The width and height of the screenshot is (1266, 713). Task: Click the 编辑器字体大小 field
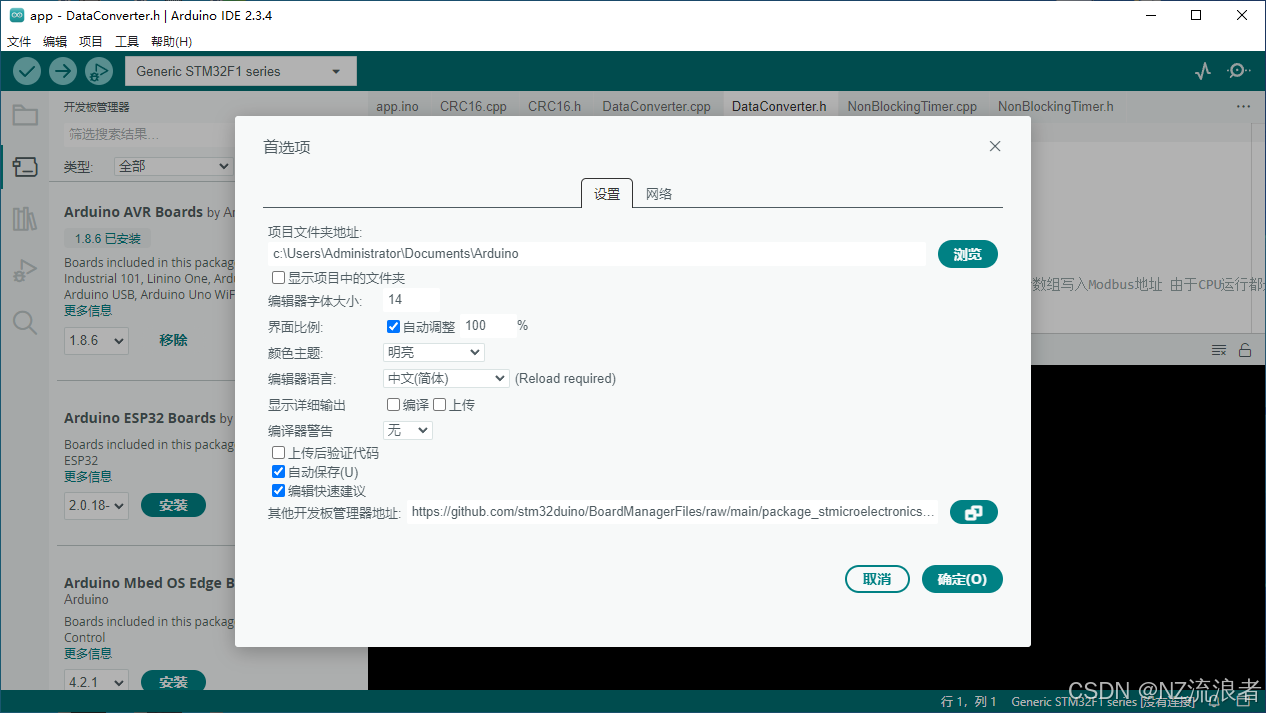coord(411,299)
